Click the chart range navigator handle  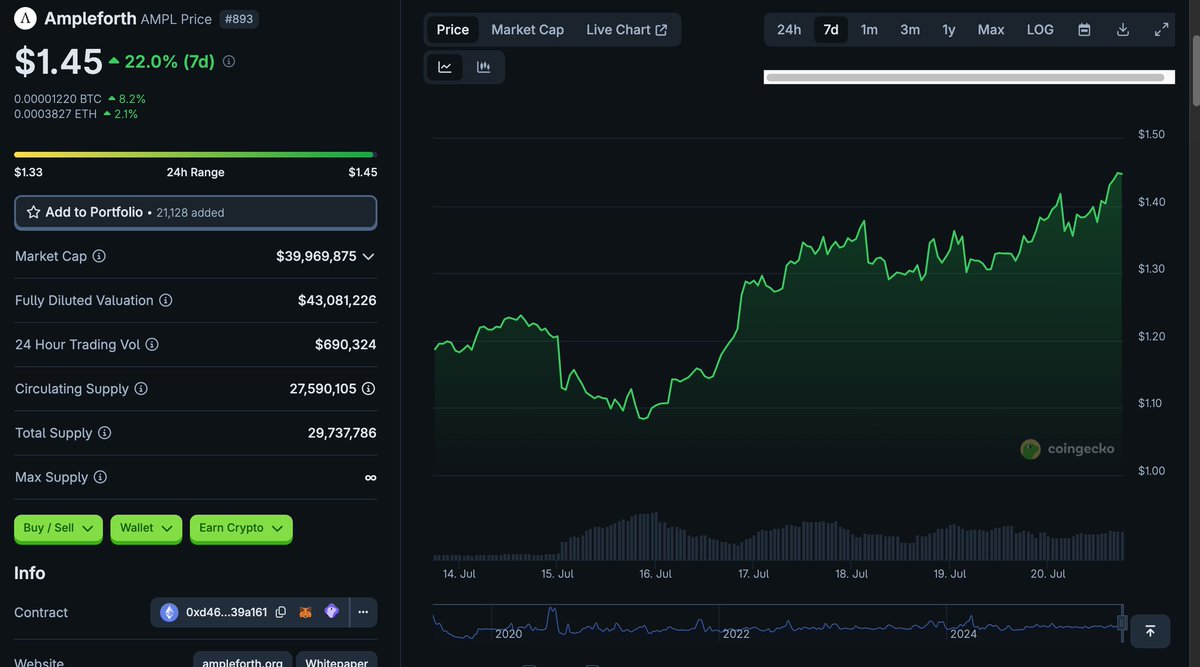click(x=1122, y=623)
